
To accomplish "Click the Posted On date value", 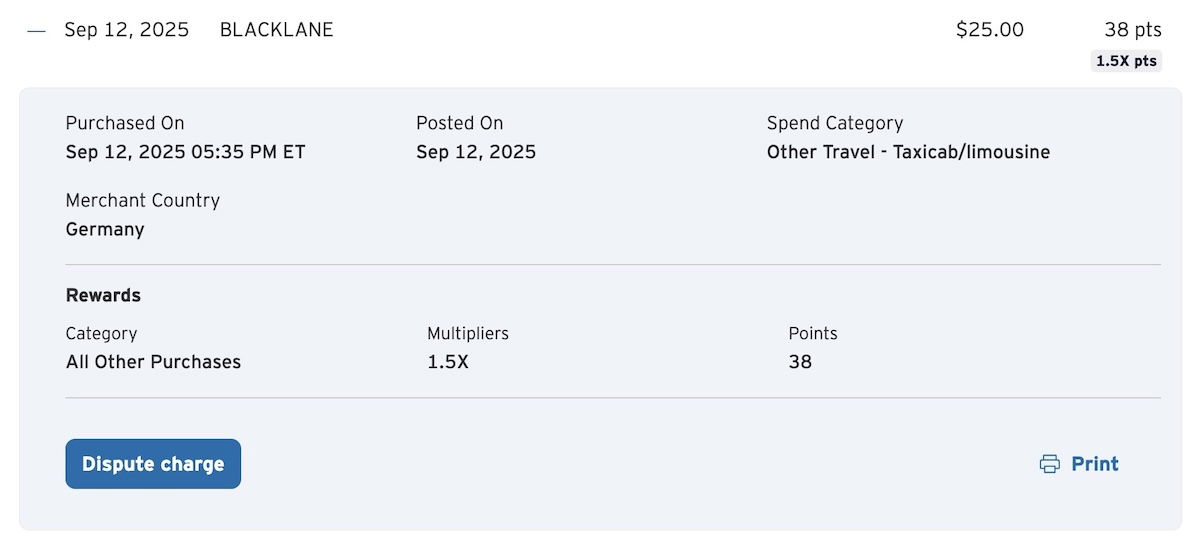I will (476, 152).
